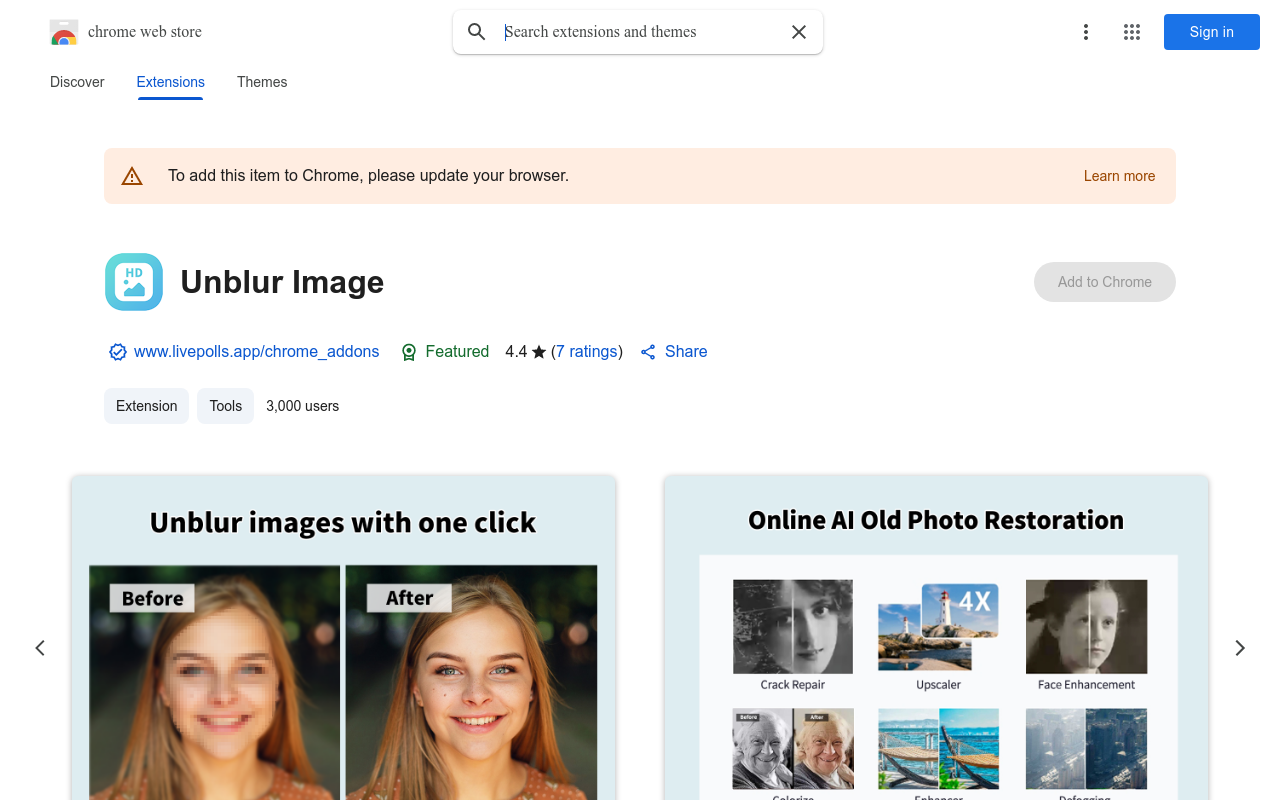This screenshot has width=1280, height=800.
Task: Go to previous screenshot with left arrow
Action: [40, 648]
